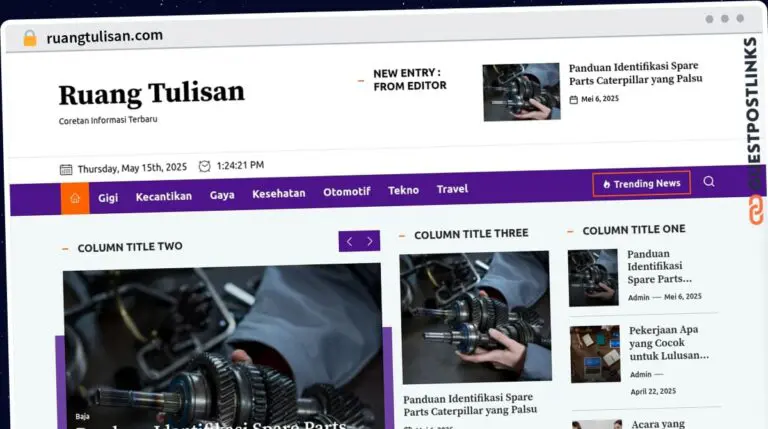The height and width of the screenshot is (429, 768).
Task: Open Pekerjaan Apa yang Cocok article link
Action: pyautogui.click(x=669, y=342)
